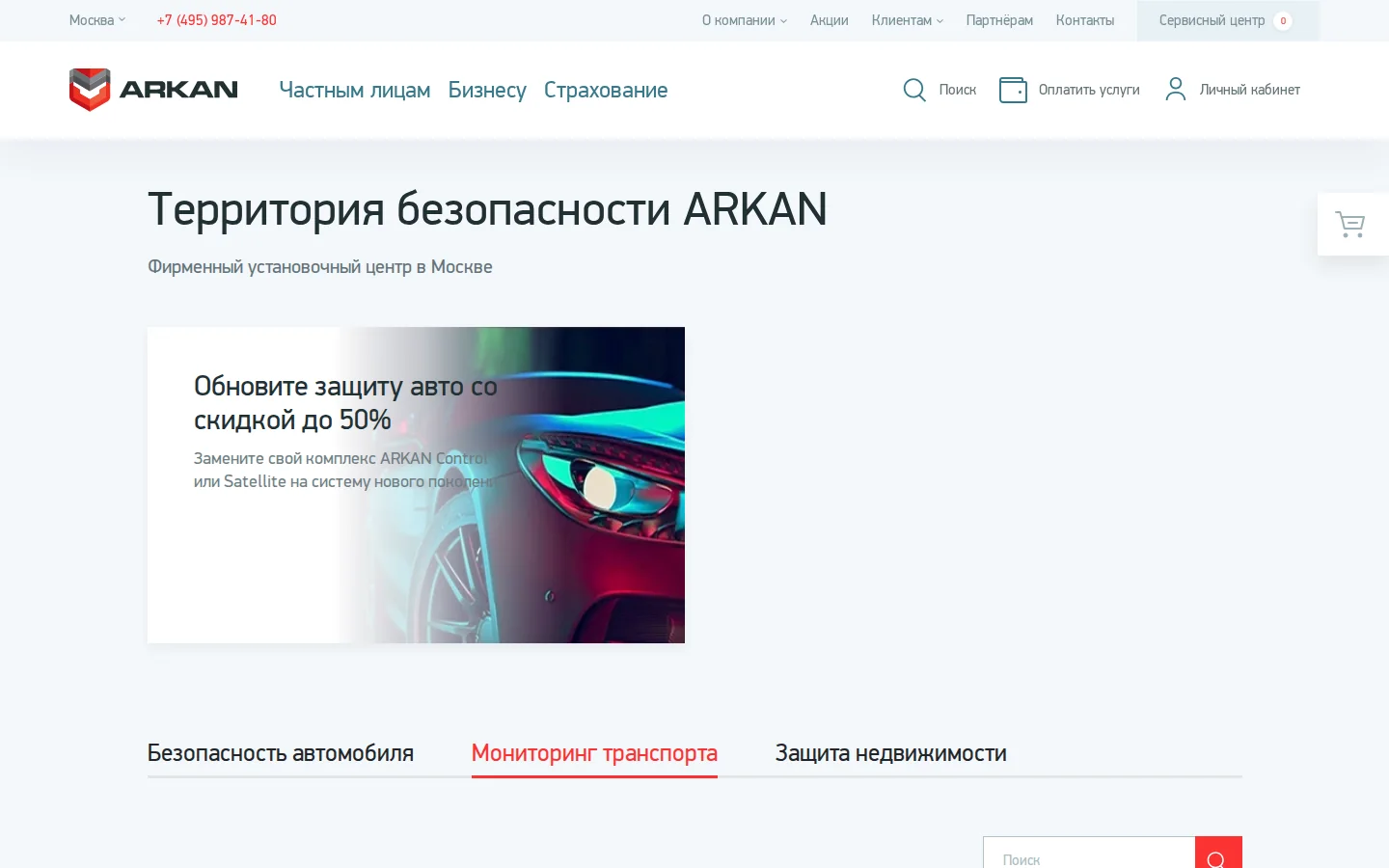
Task: Expand the Москва city dropdown
Action: [x=97, y=20]
